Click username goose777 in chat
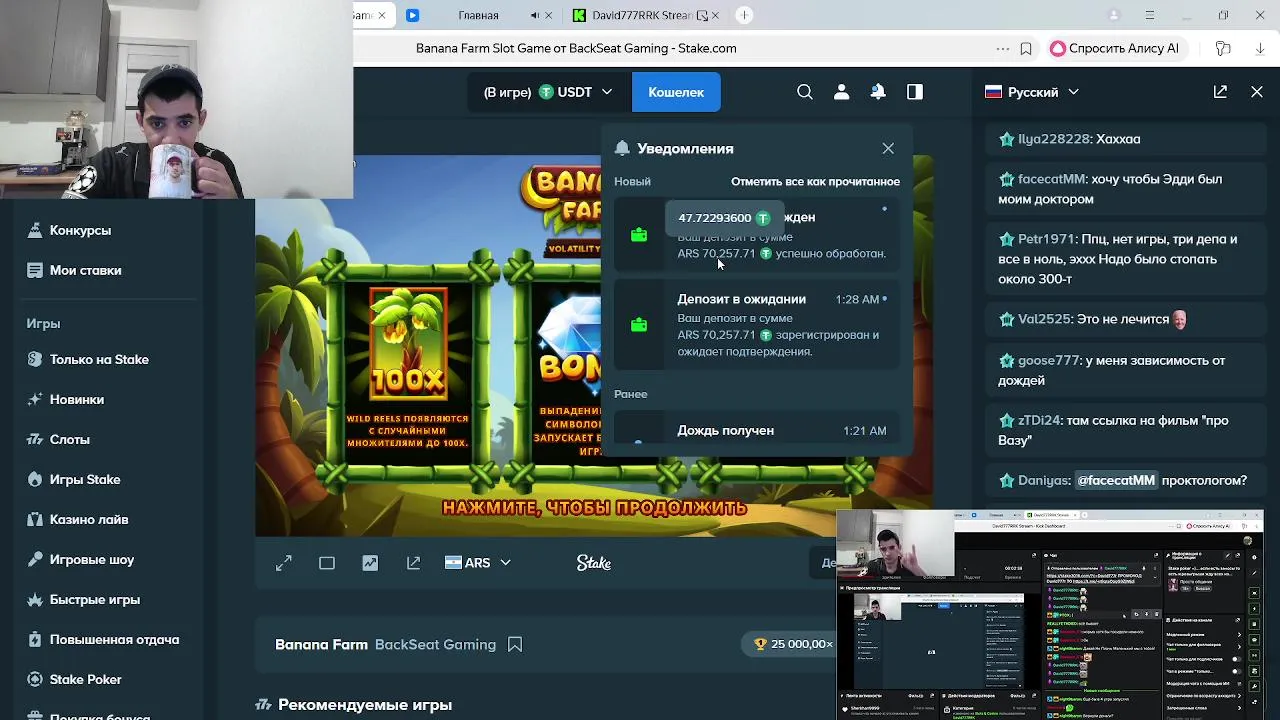Viewport: 1280px width, 720px height. pos(1049,360)
